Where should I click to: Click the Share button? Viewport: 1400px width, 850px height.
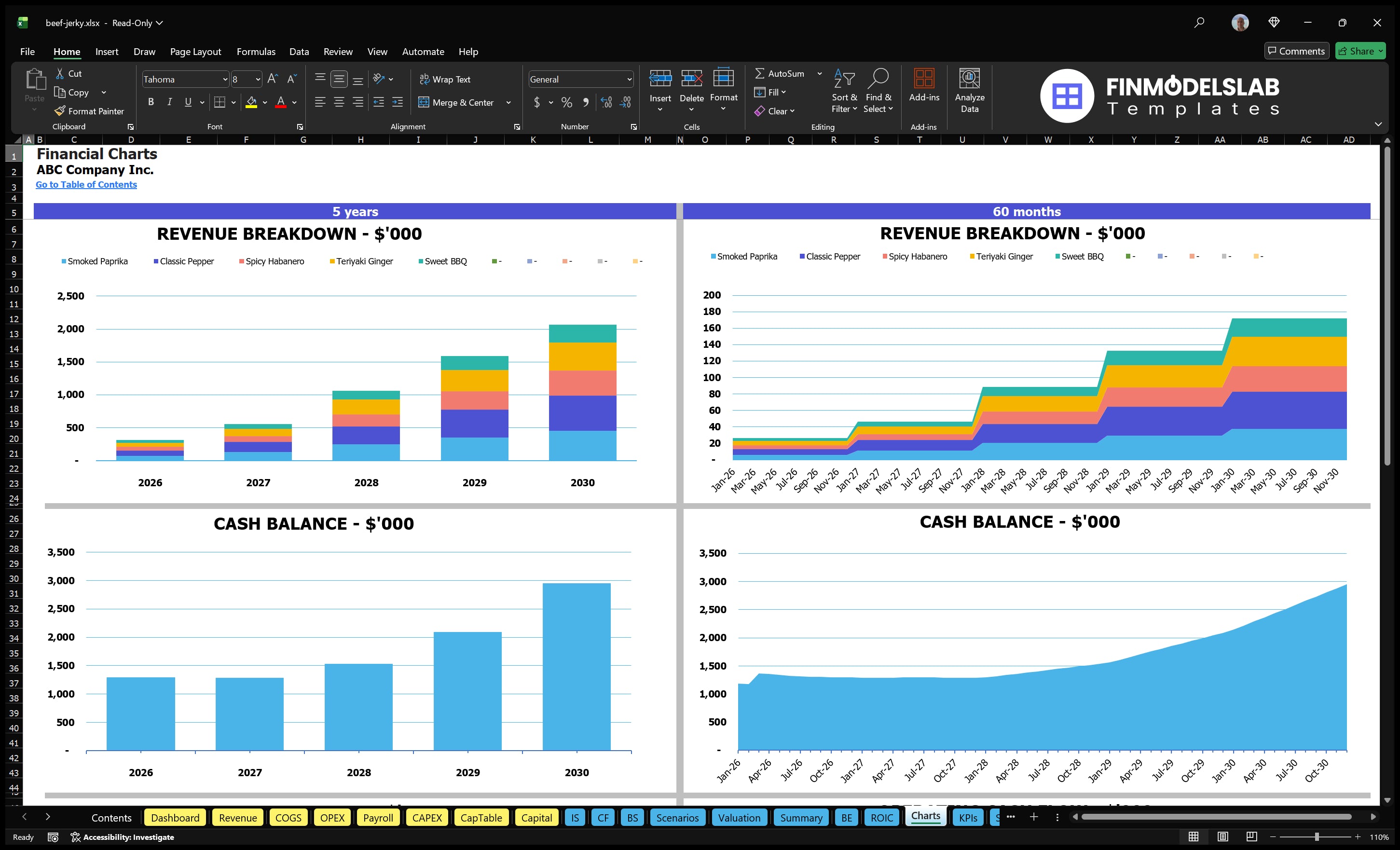click(1359, 51)
